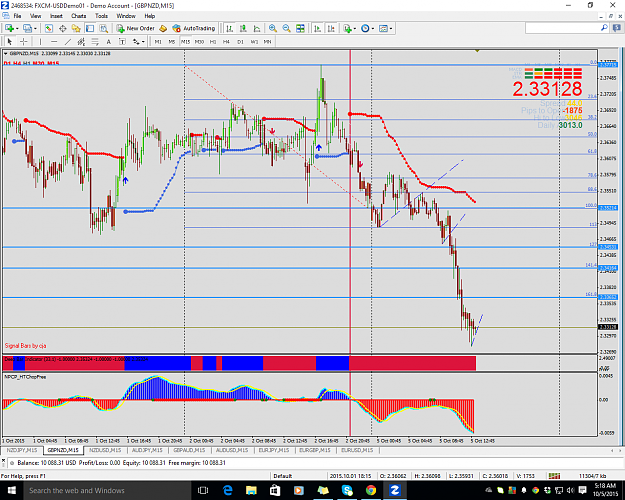Viewport: 625px width, 500px height.
Task: Open Skype from the taskbar
Action: pos(347,490)
